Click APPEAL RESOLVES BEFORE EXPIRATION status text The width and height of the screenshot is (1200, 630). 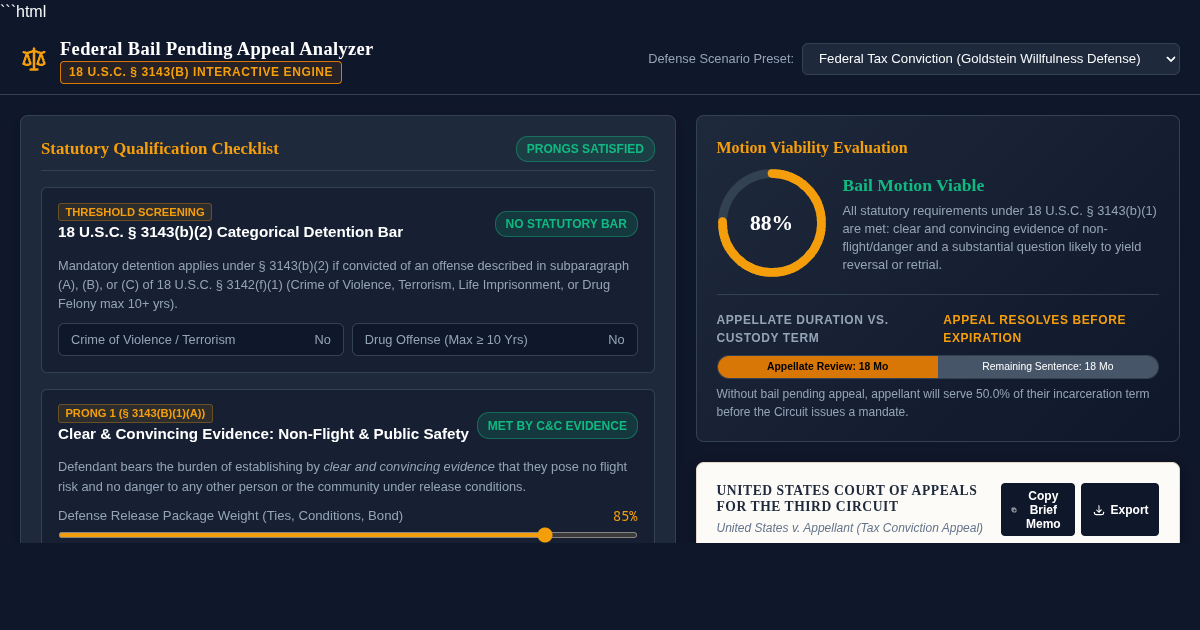coord(1034,329)
